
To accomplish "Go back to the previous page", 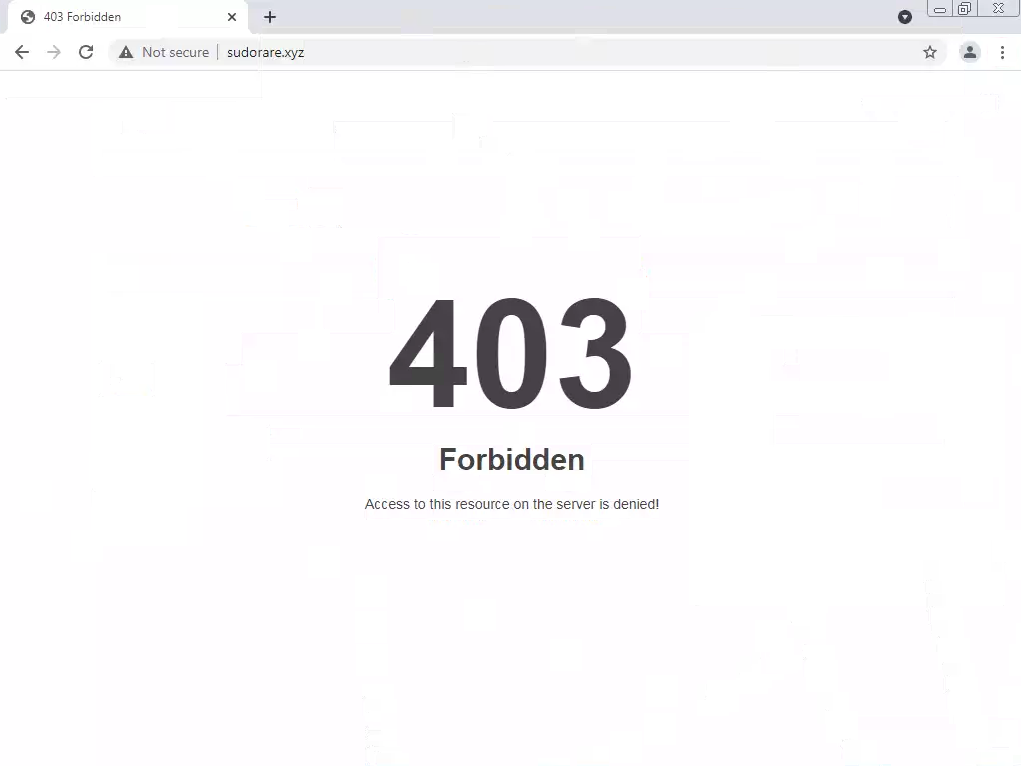I will pos(21,52).
